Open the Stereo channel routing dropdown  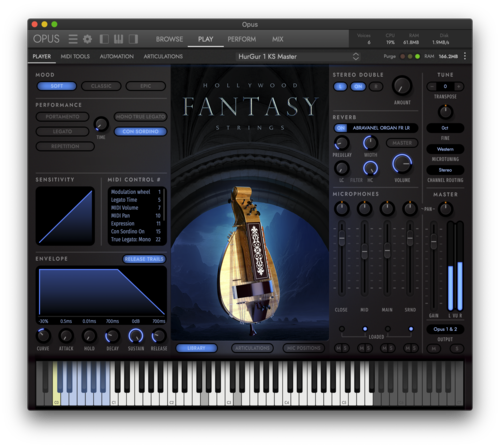pos(445,170)
